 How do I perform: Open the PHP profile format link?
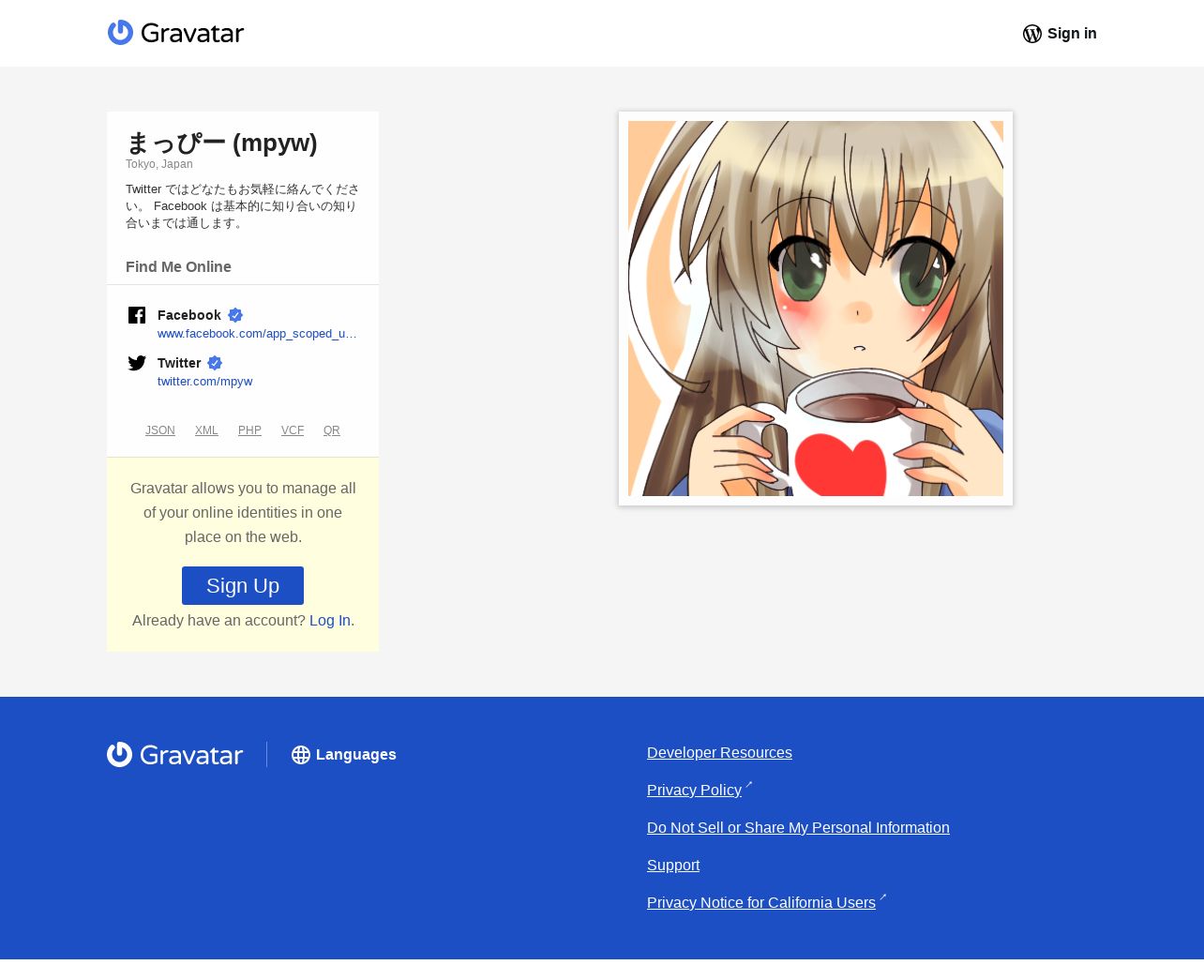249,430
